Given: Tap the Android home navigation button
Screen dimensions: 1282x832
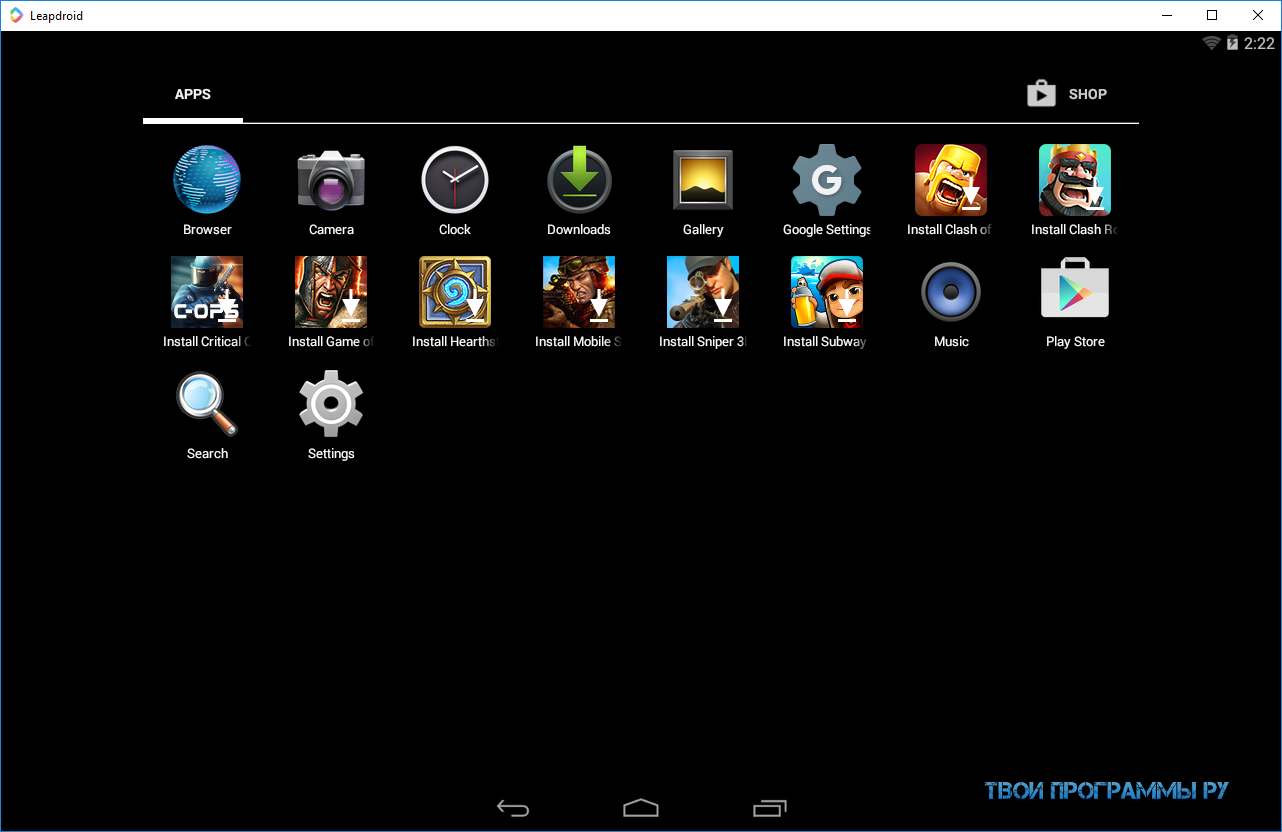Looking at the screenshot, I should [641, 808].
